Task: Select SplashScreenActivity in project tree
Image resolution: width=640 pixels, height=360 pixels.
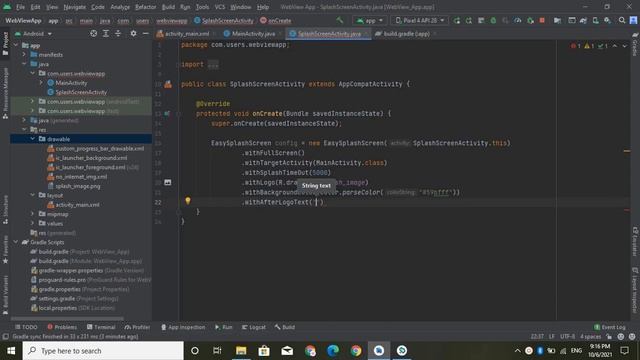Action: [81, 92]
